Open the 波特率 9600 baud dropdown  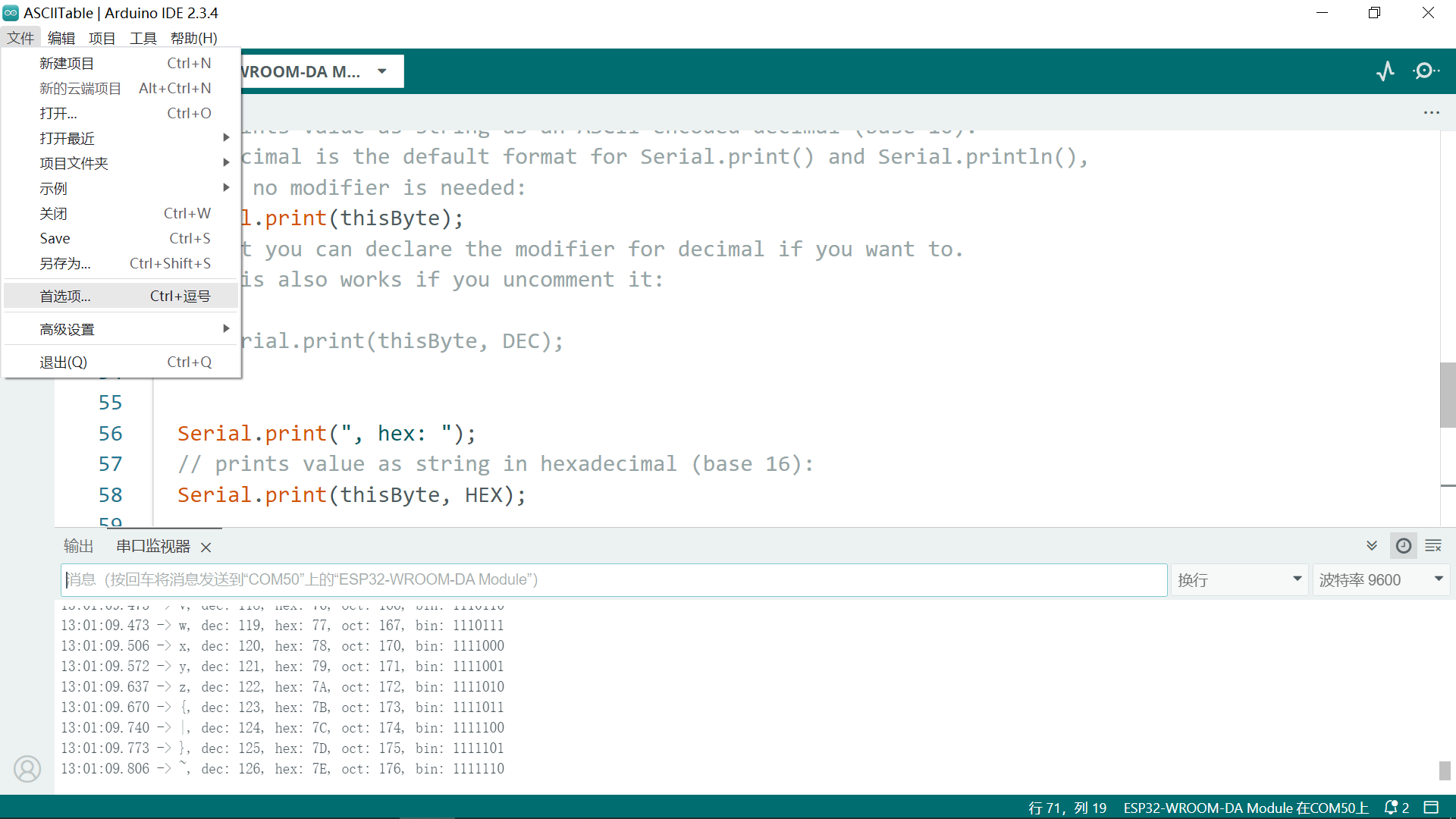[x=1380, y=580]
